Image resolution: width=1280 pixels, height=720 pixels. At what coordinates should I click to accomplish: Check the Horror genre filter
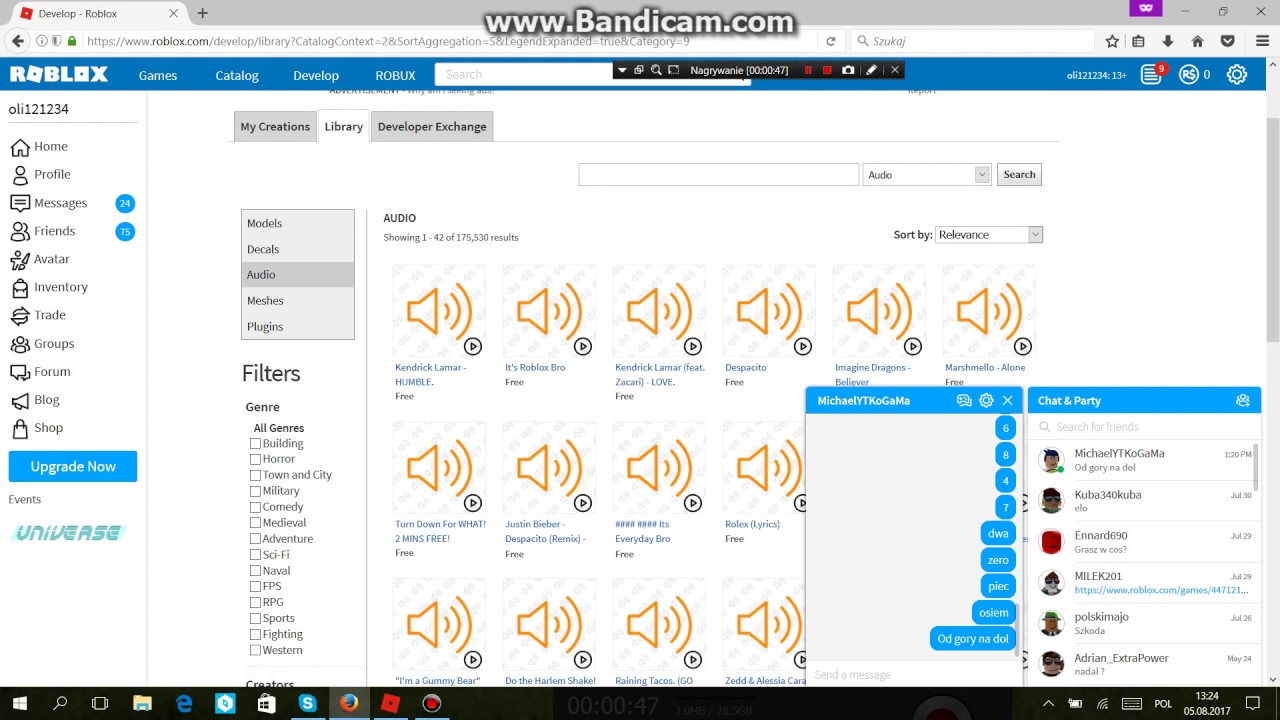[x=255, y=459]
